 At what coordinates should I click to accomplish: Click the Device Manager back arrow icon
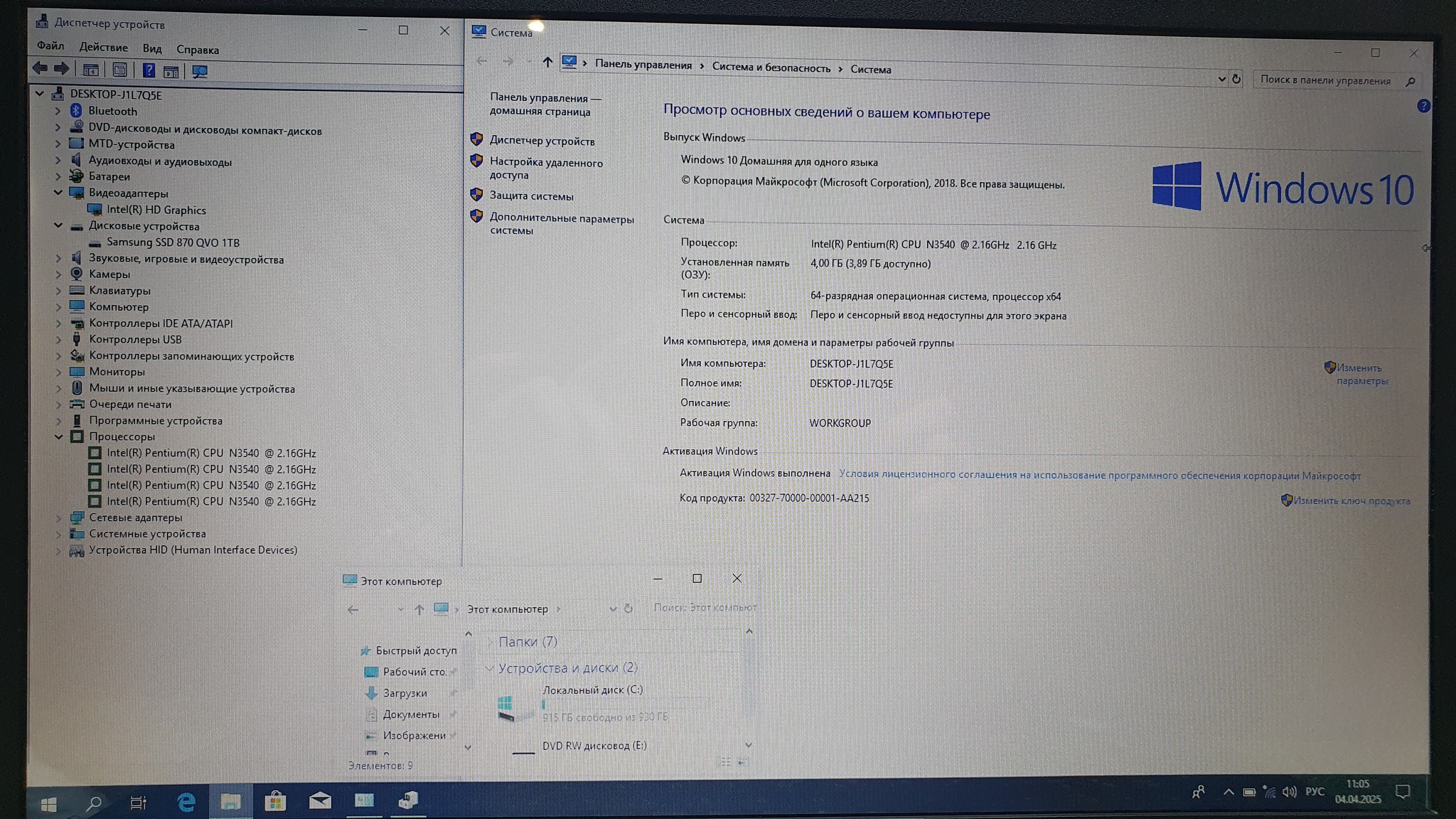point(40,69)
